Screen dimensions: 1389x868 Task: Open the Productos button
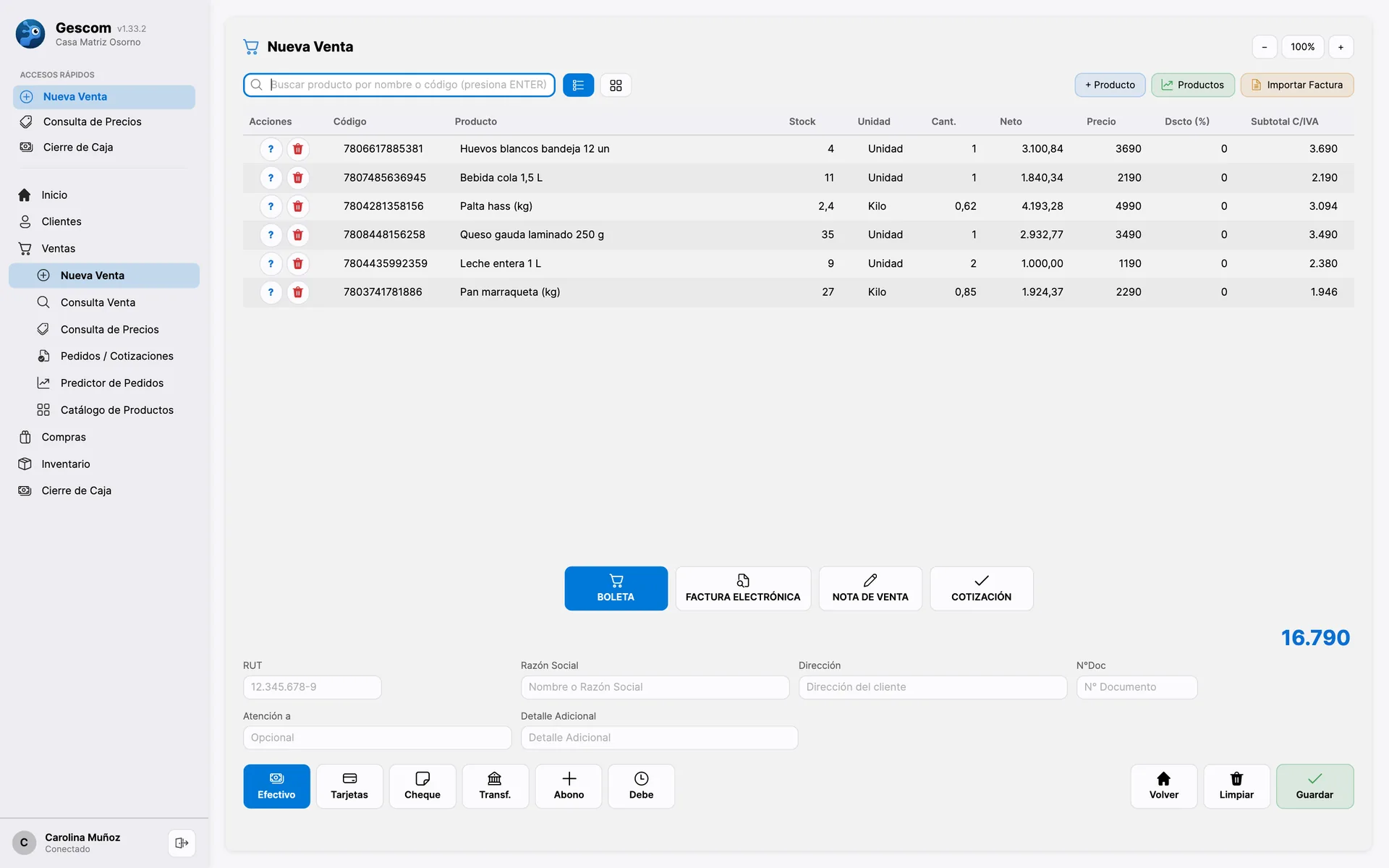coord(1192,85)
